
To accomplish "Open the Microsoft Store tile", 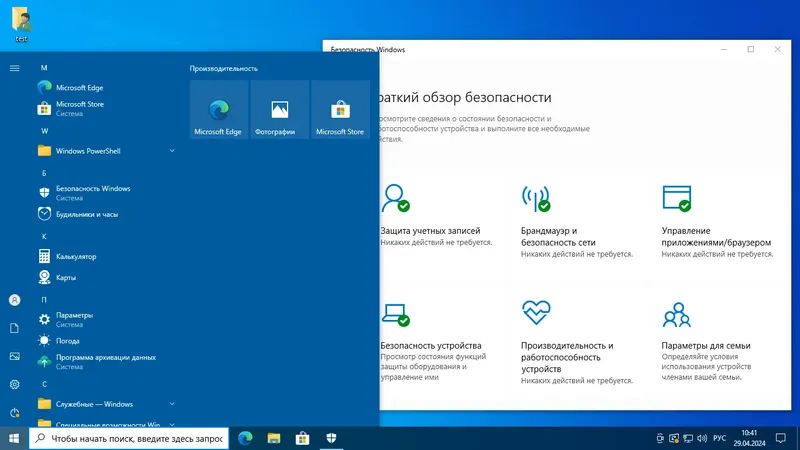I will 340,109.
